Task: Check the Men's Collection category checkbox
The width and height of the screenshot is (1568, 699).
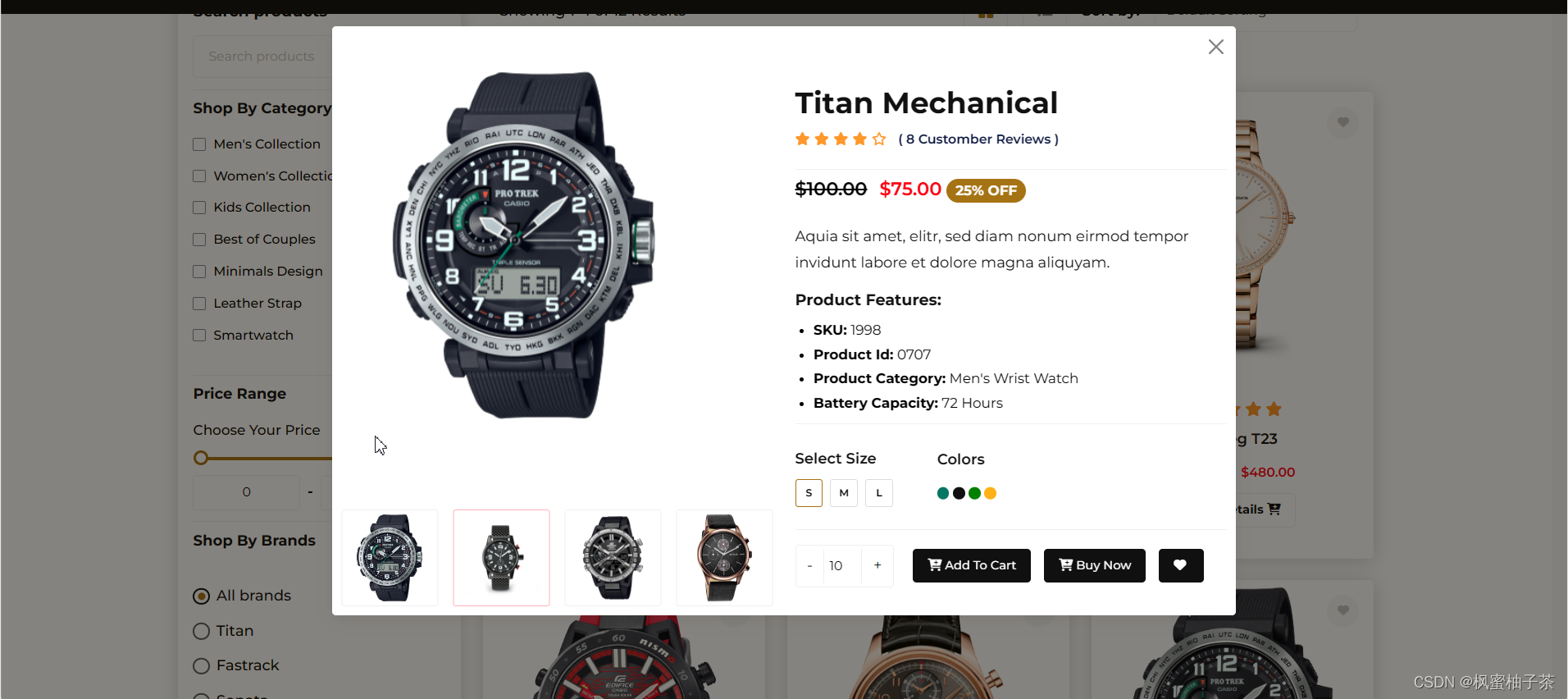Action: [x=199, y=144]
